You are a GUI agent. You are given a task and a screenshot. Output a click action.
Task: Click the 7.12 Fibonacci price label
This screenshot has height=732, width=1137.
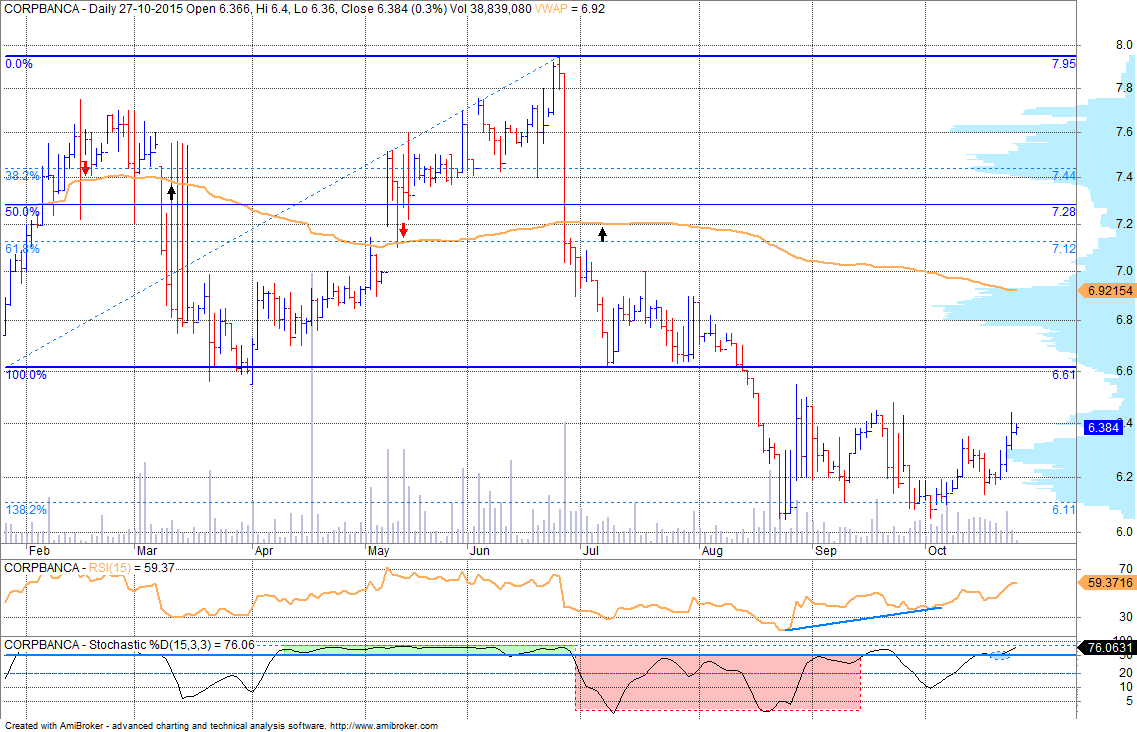tap(1064, 249)
